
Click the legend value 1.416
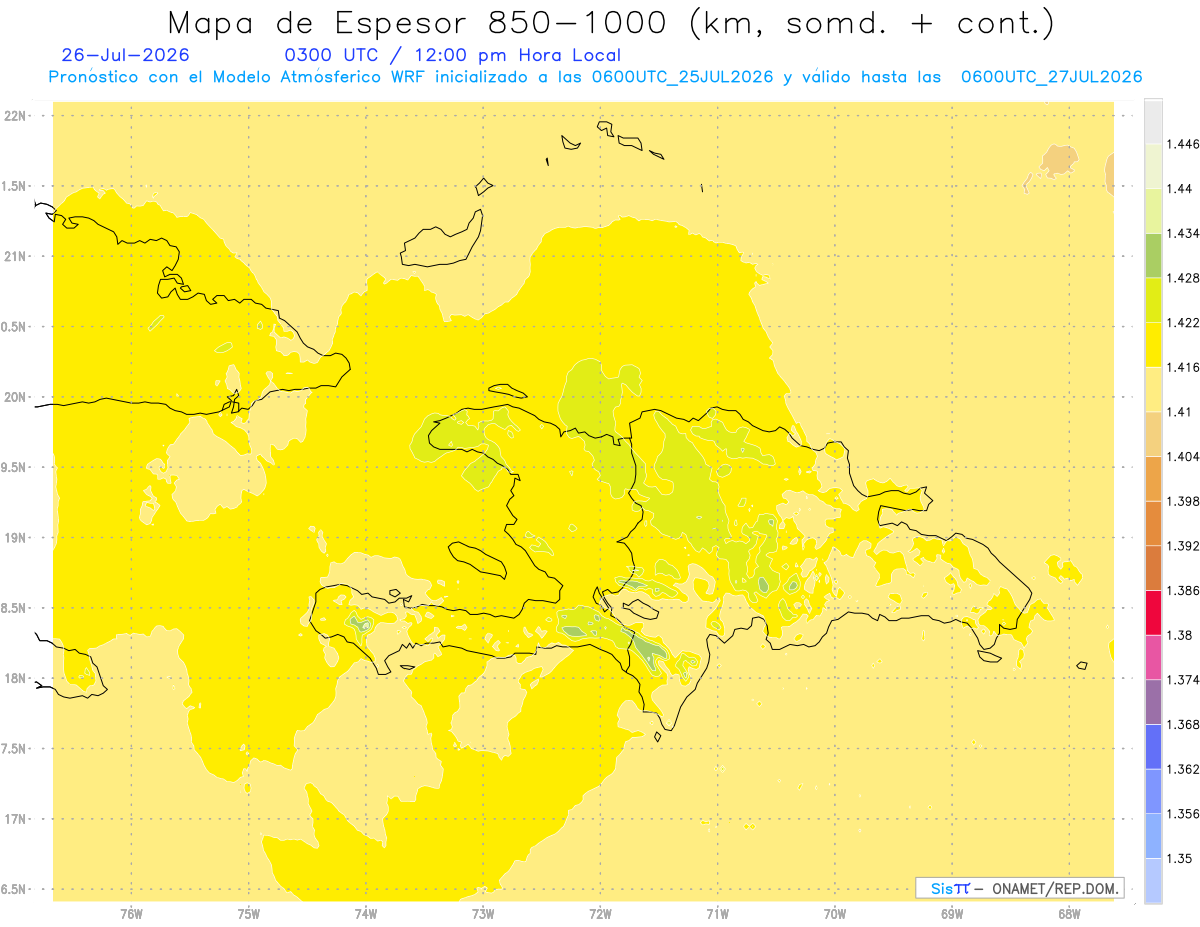click(x=1185, y=367)
